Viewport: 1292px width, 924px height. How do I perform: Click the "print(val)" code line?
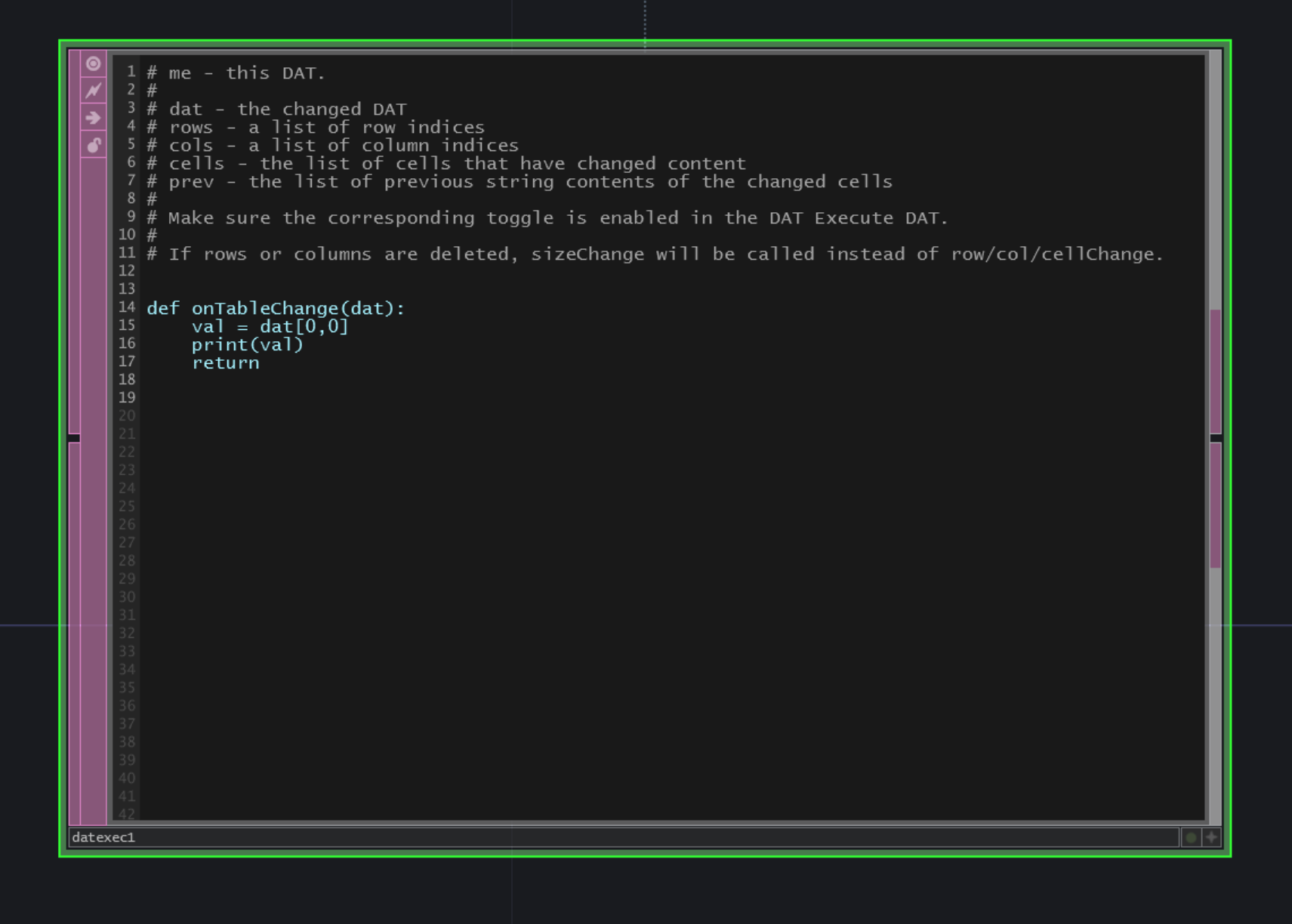(247, 345)
